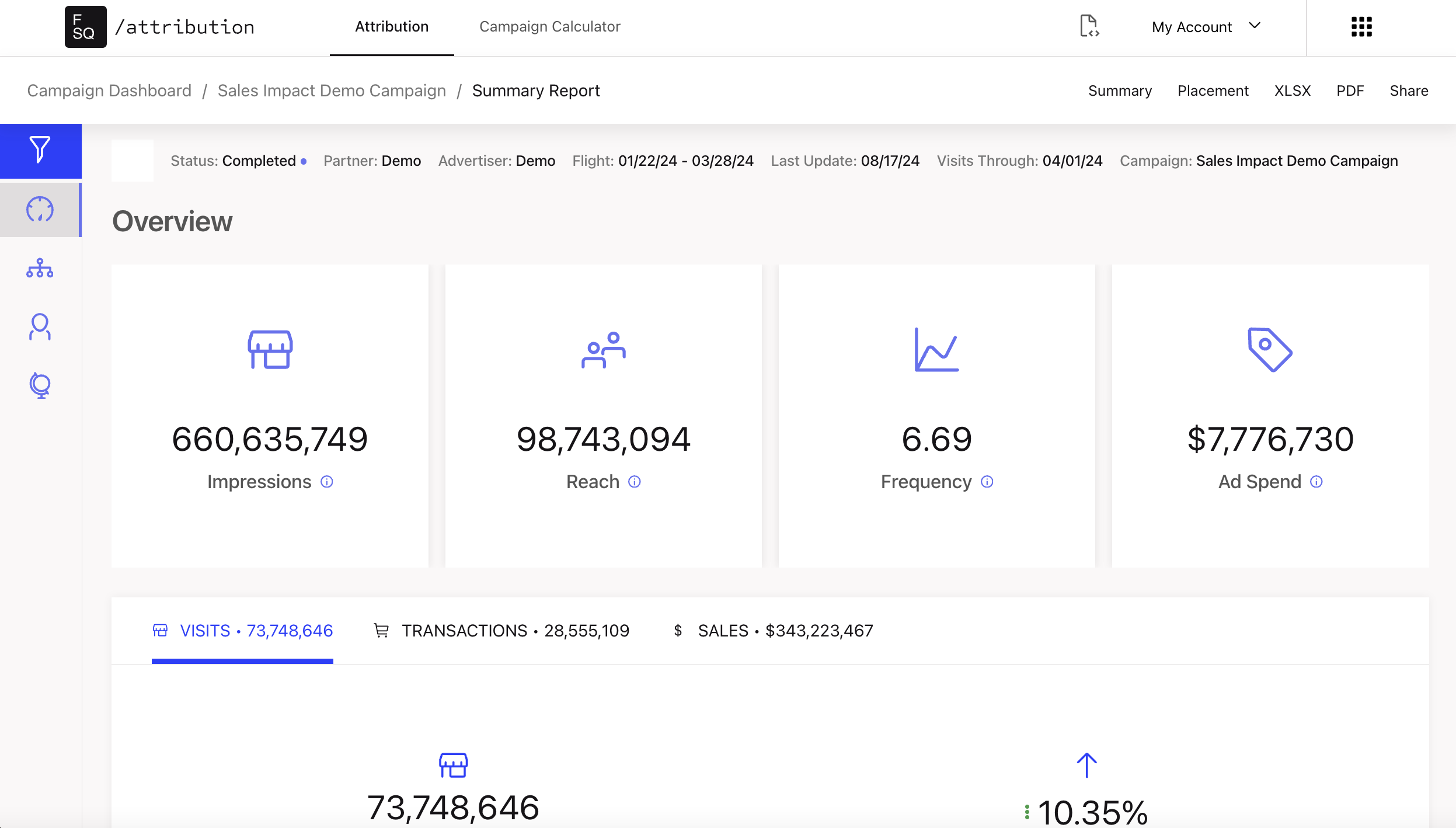Select the TRANSACTIONS tab
Viewport: 1456px width, 828px height.
pos(501,631)
